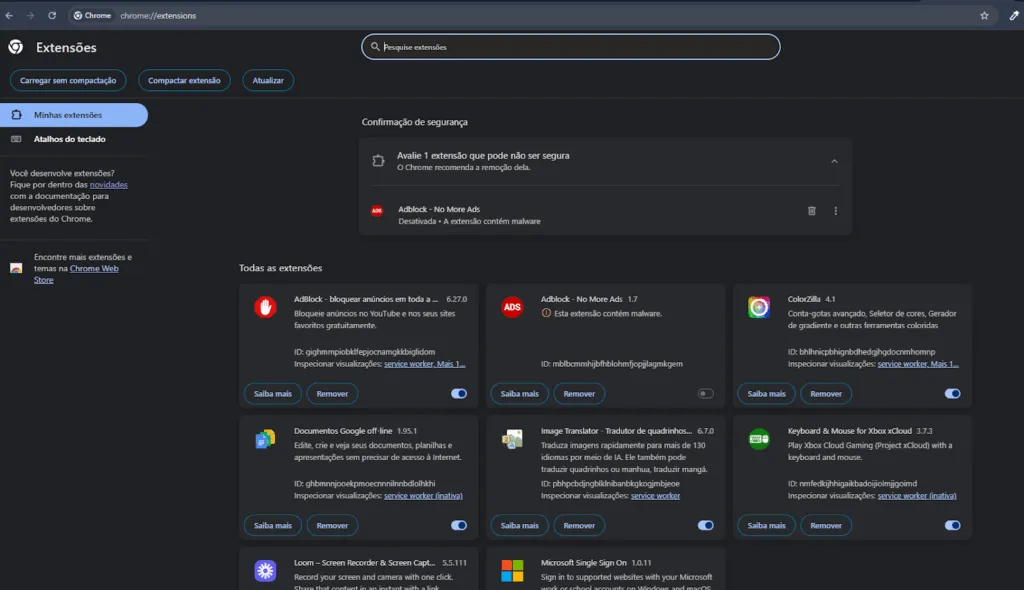Click Saiba mais for Keyboard & Mouse for Xbox
1024x590 pixels.
pyautogui.click(x=767, y=526)
